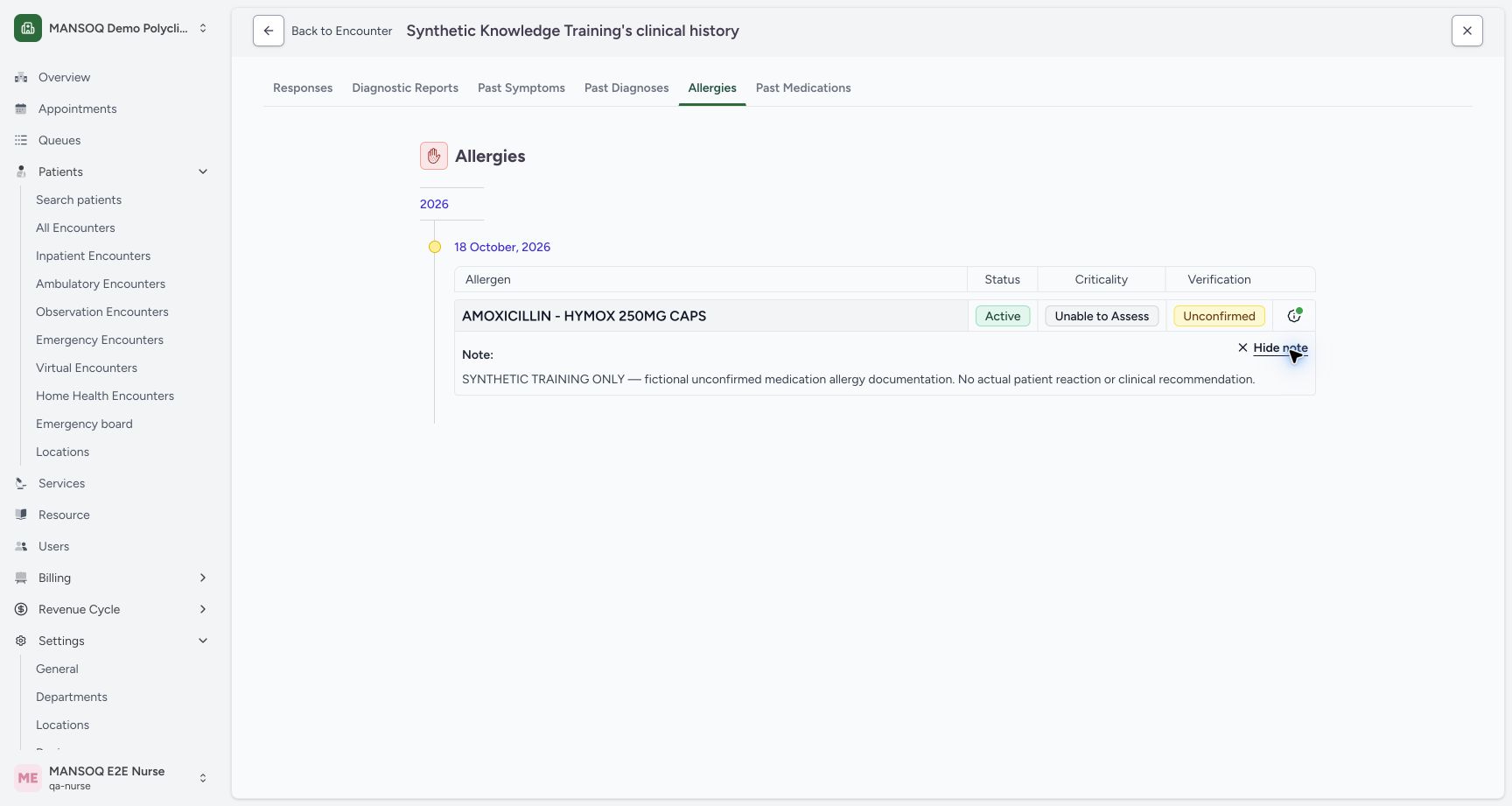Select the 2026 year timeline marker
Screen dimensions: 1512x806
point(434,204)
